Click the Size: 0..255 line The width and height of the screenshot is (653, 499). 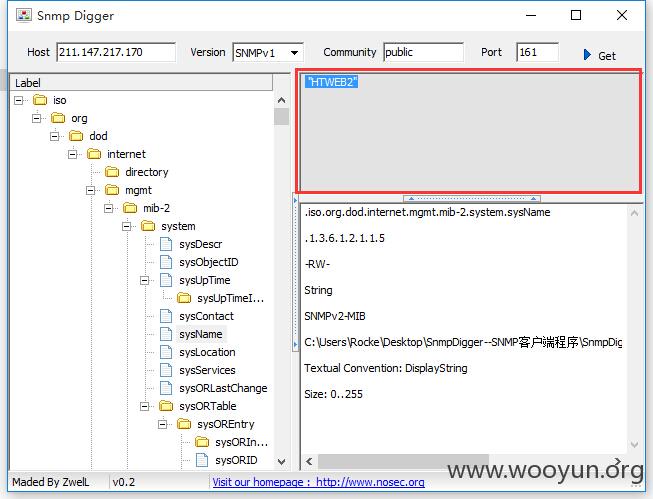point(333,394)
